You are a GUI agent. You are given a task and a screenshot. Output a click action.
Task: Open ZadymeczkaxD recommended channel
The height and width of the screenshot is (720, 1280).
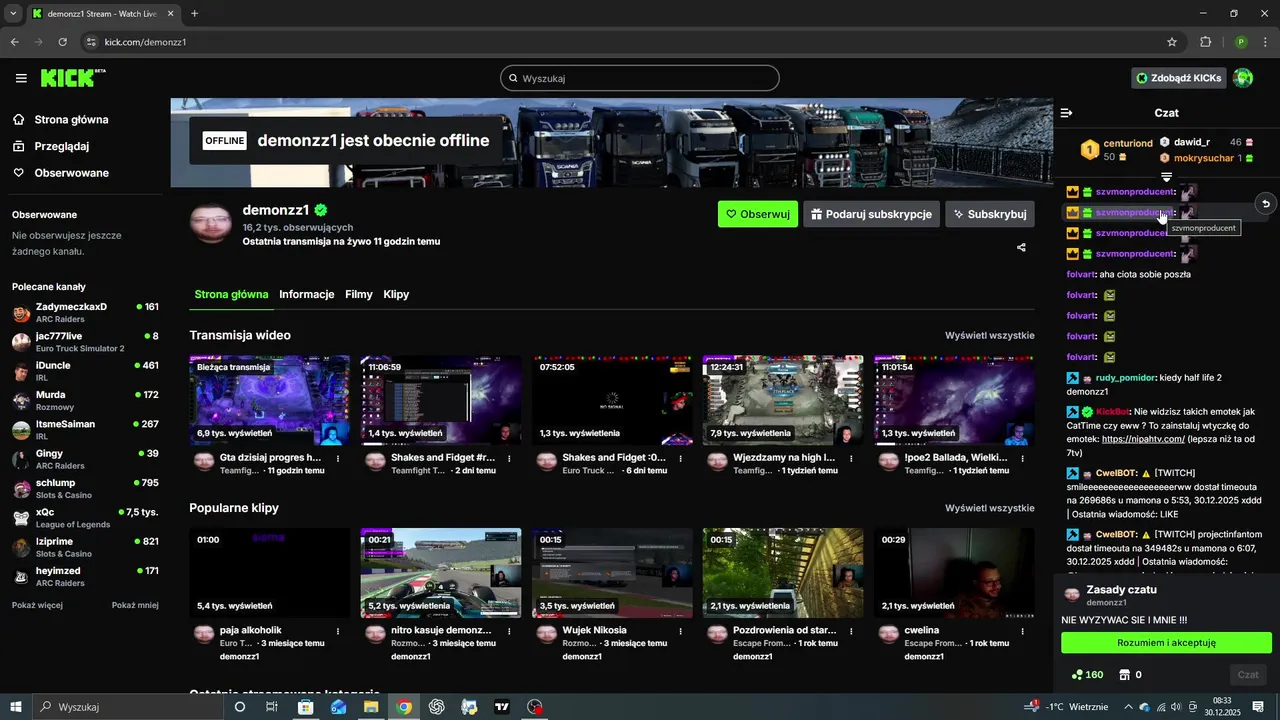click(85, 313)
